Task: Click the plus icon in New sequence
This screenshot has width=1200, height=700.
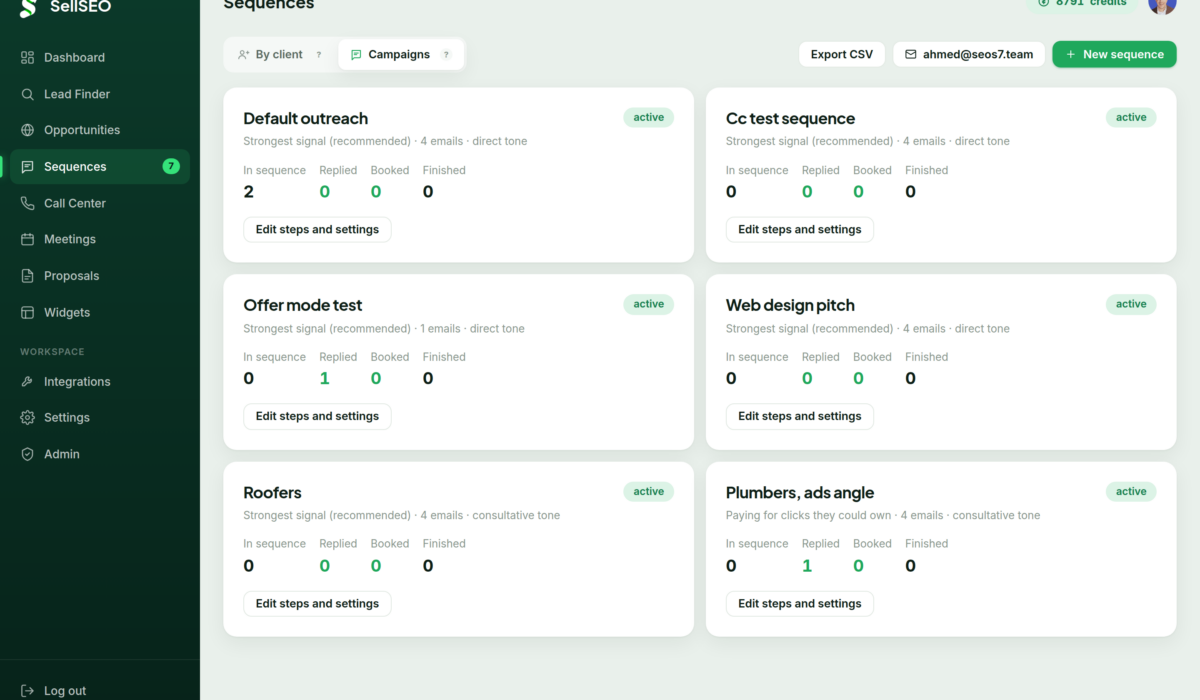Action: pos(1071,55)
